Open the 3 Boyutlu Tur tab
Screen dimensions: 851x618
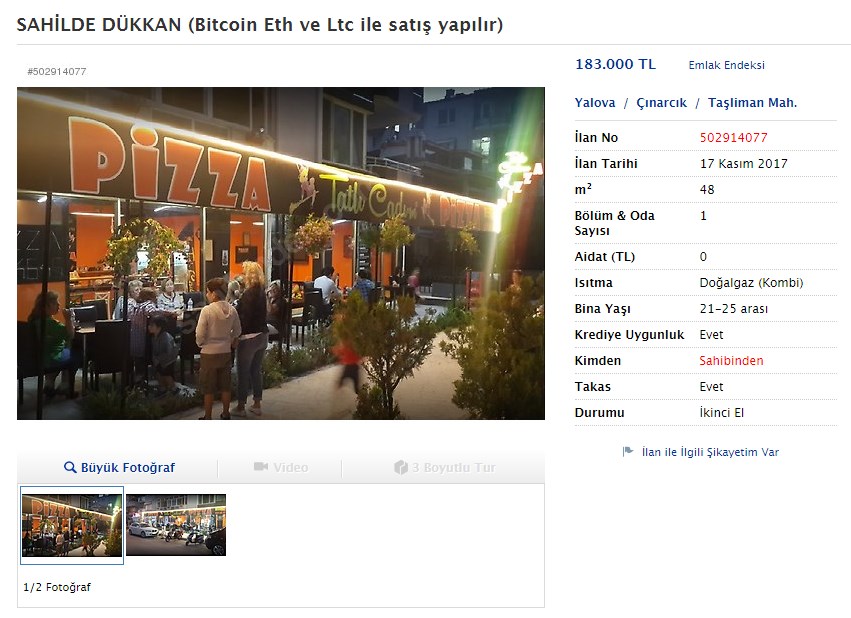tap(445, 467)
